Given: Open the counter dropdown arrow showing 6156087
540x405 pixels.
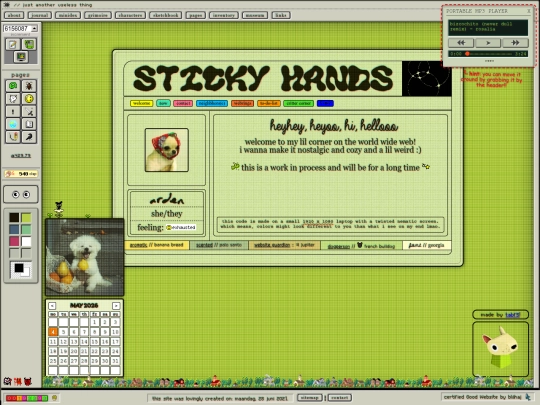Looking at the screenshot, I should [35, 28].
